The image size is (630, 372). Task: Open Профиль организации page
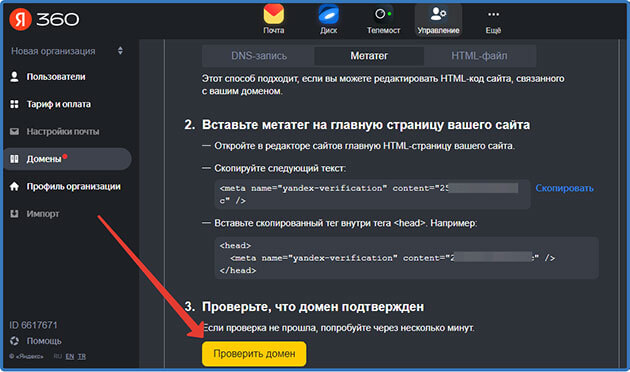click(74, 186)
